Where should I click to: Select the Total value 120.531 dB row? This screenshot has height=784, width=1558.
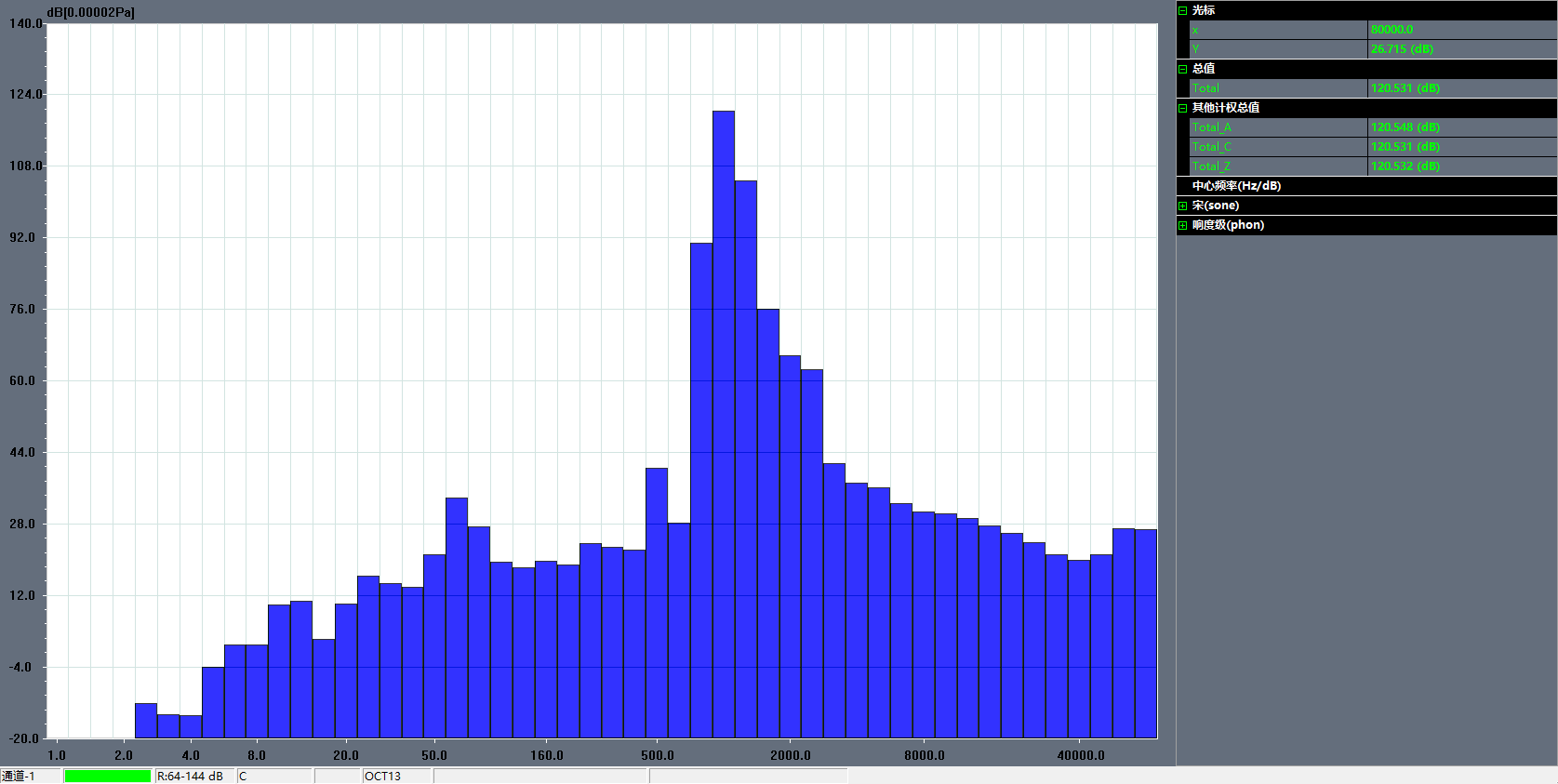tap(1405, 88)
